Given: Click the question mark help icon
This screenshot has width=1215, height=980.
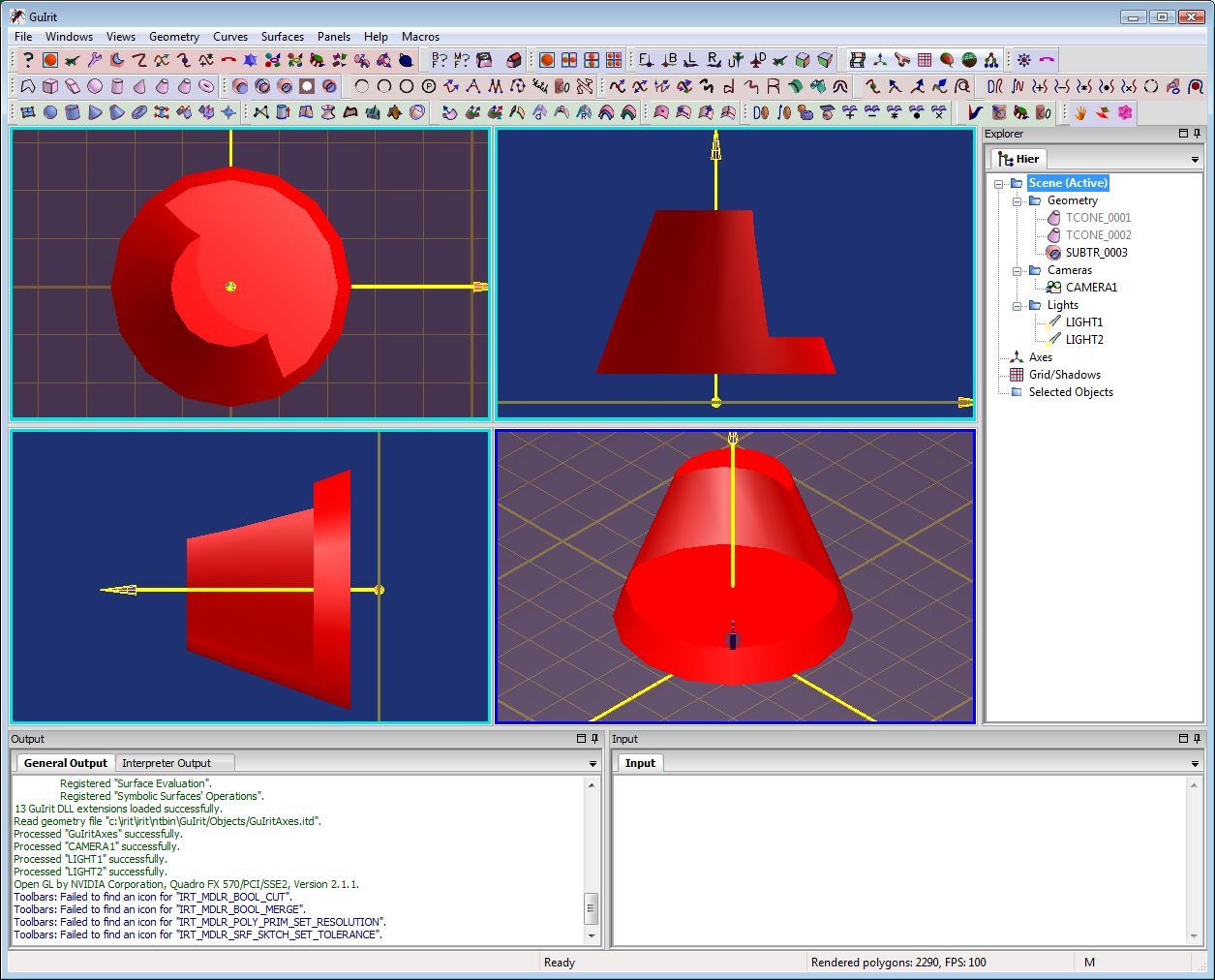Looking at the screenshot, I should click(28, 60).
